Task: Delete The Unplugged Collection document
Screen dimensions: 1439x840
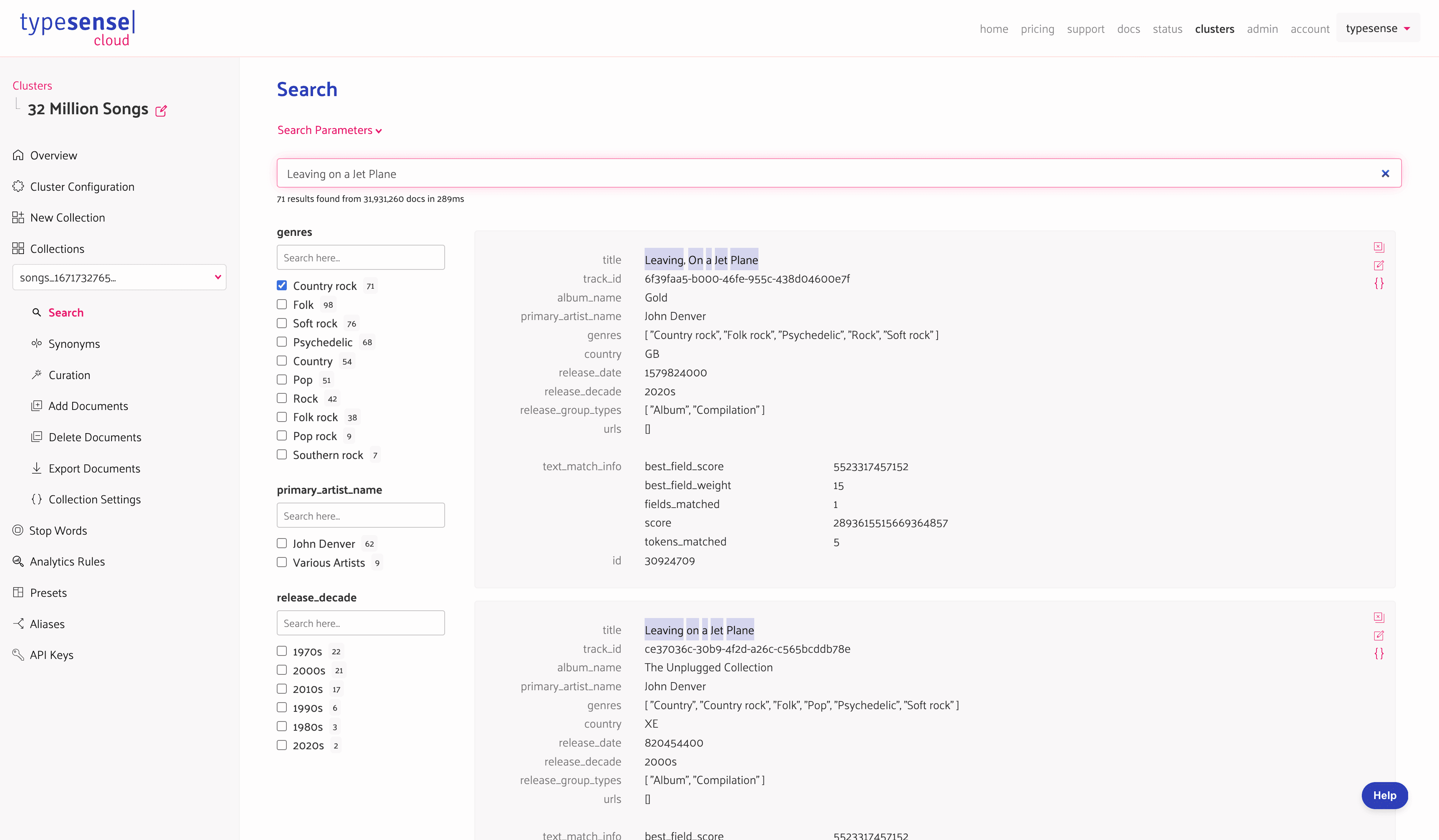Action: pyautogui.click(x=1378, y=617)
